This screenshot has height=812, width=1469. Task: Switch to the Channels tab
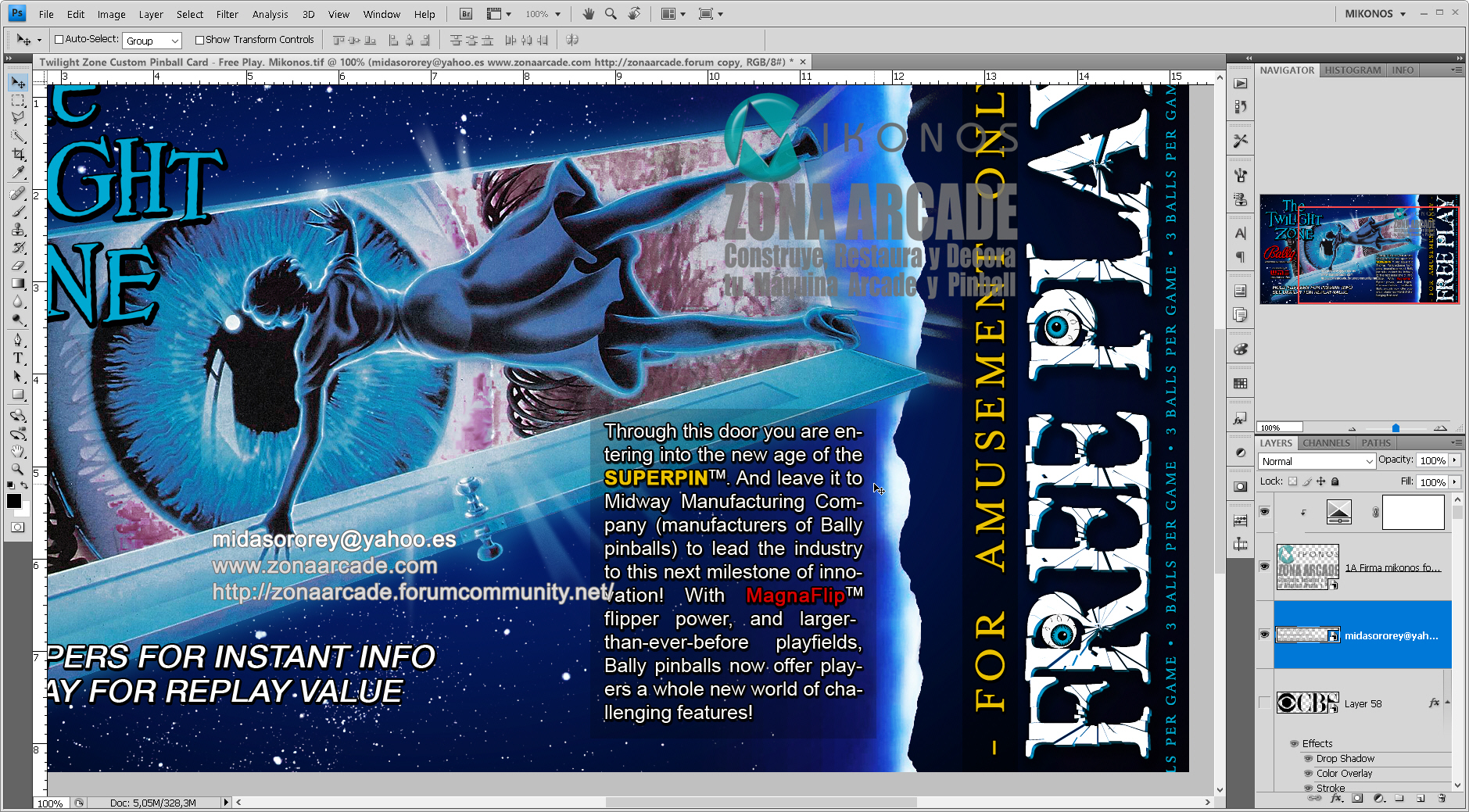(x=1326, y=443)
